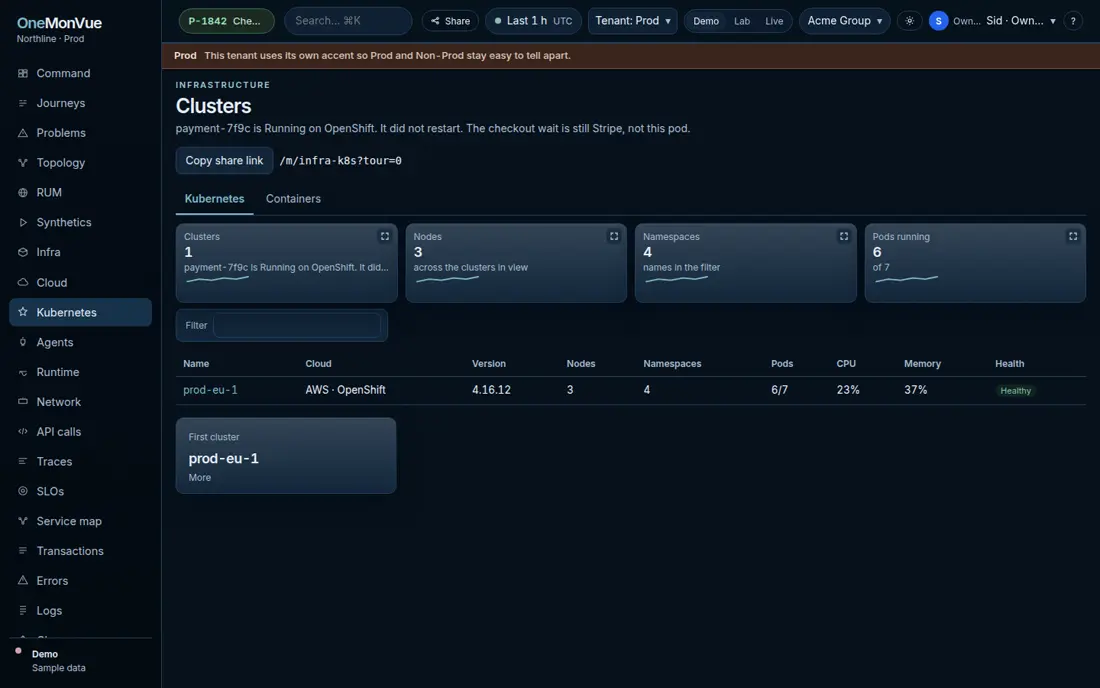Click the Journeys sidebar icon

coord(22,103)
